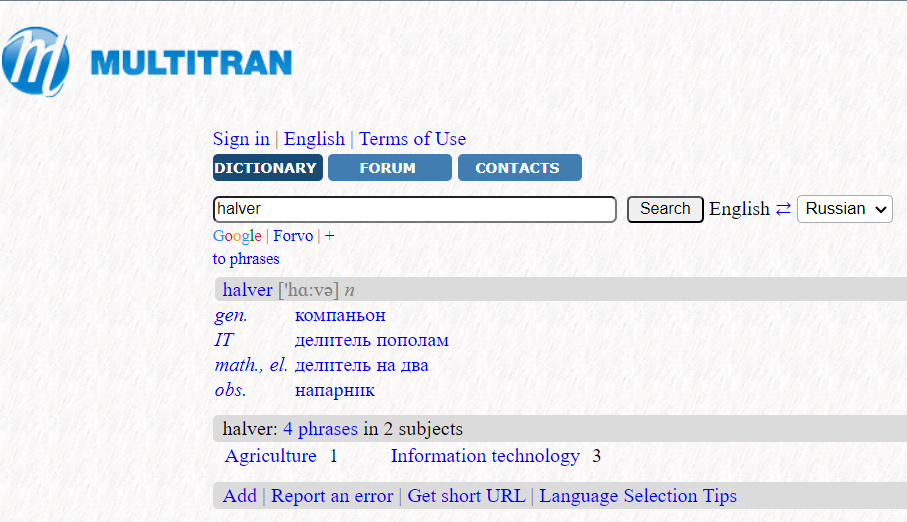Click the English interface language link
Viewport: 907px width, 522px height.
(314, 139)
